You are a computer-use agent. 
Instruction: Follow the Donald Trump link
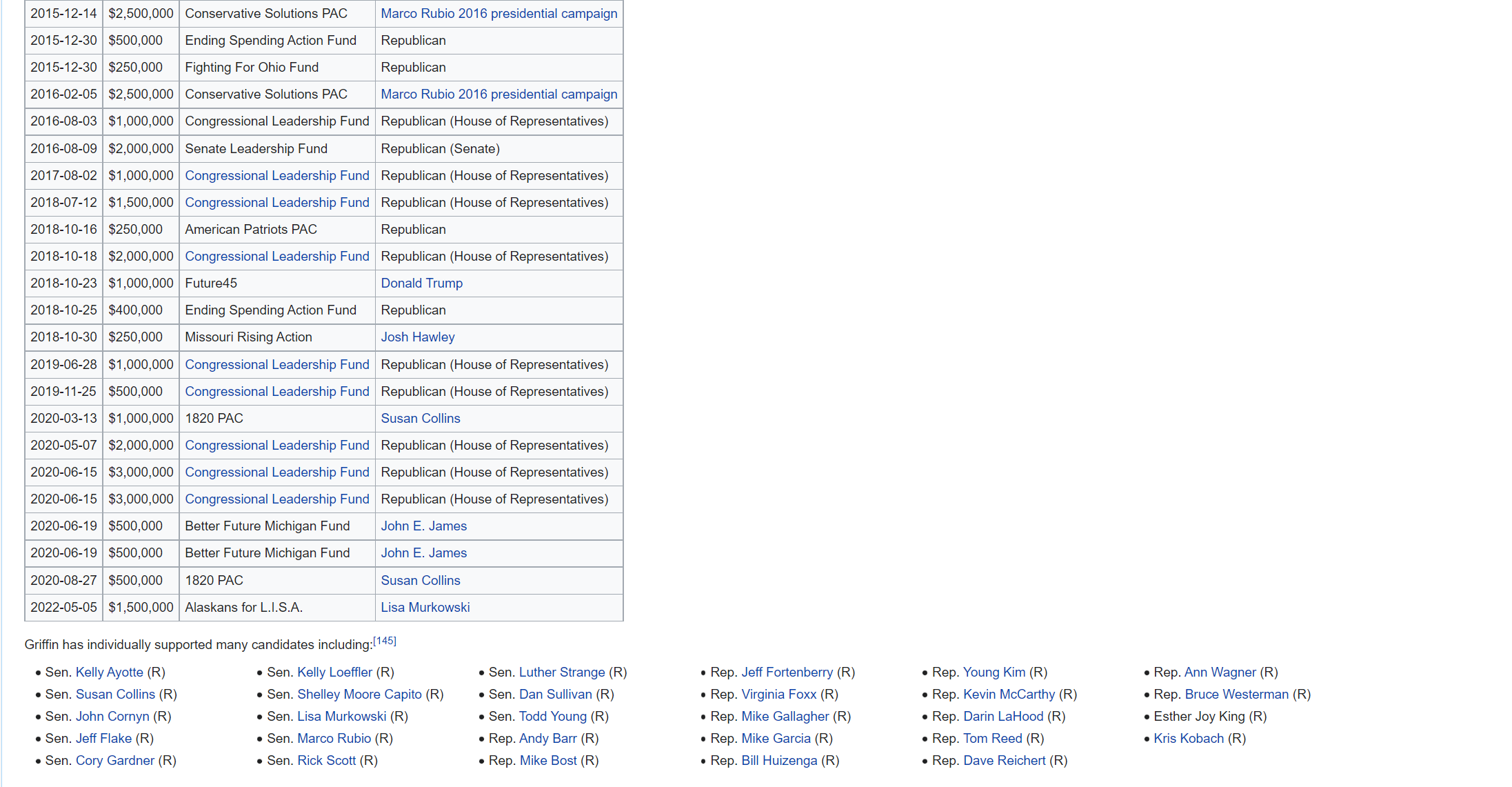click(x=422, y=283)
